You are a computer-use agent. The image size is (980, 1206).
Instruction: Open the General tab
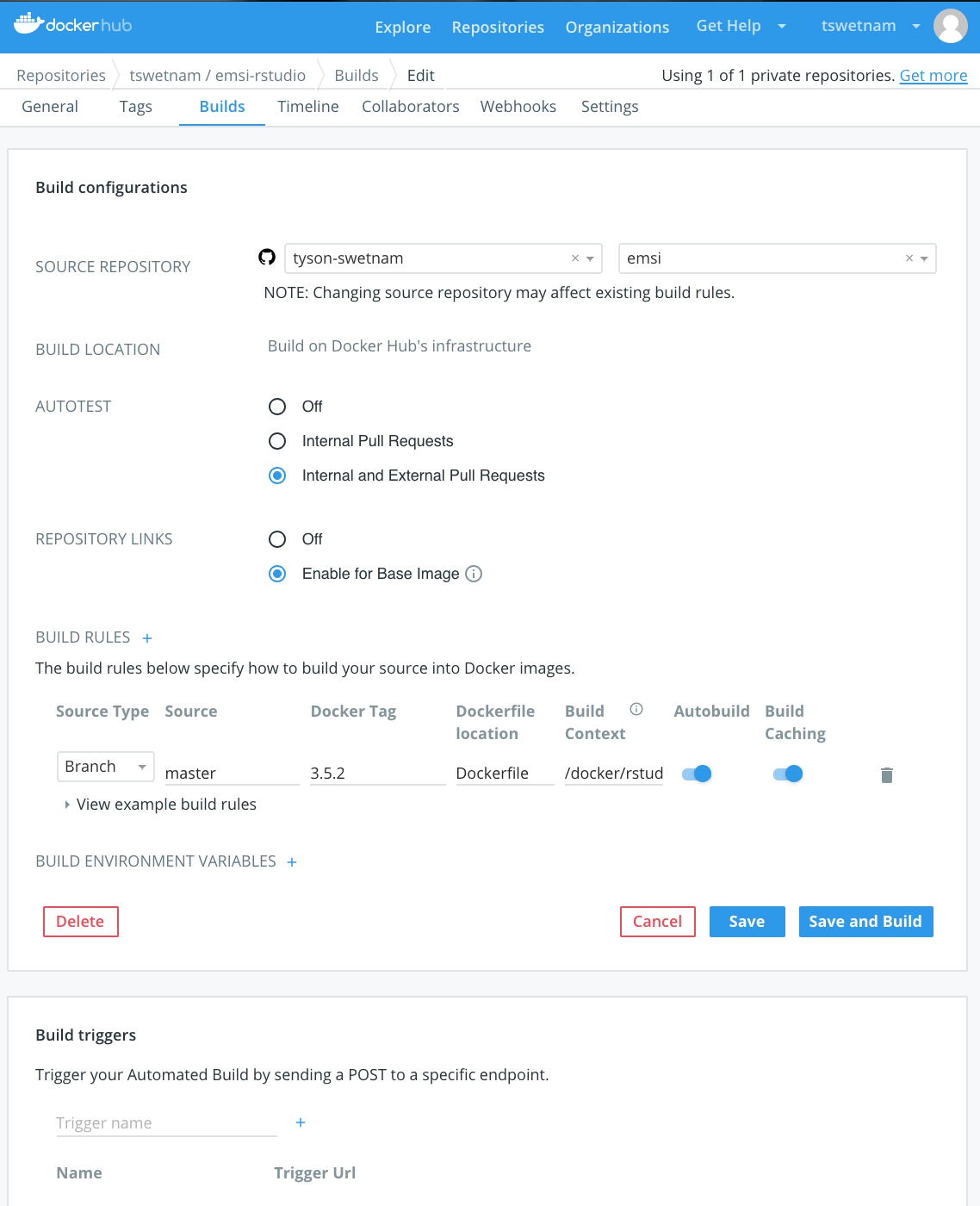point(50,107)
